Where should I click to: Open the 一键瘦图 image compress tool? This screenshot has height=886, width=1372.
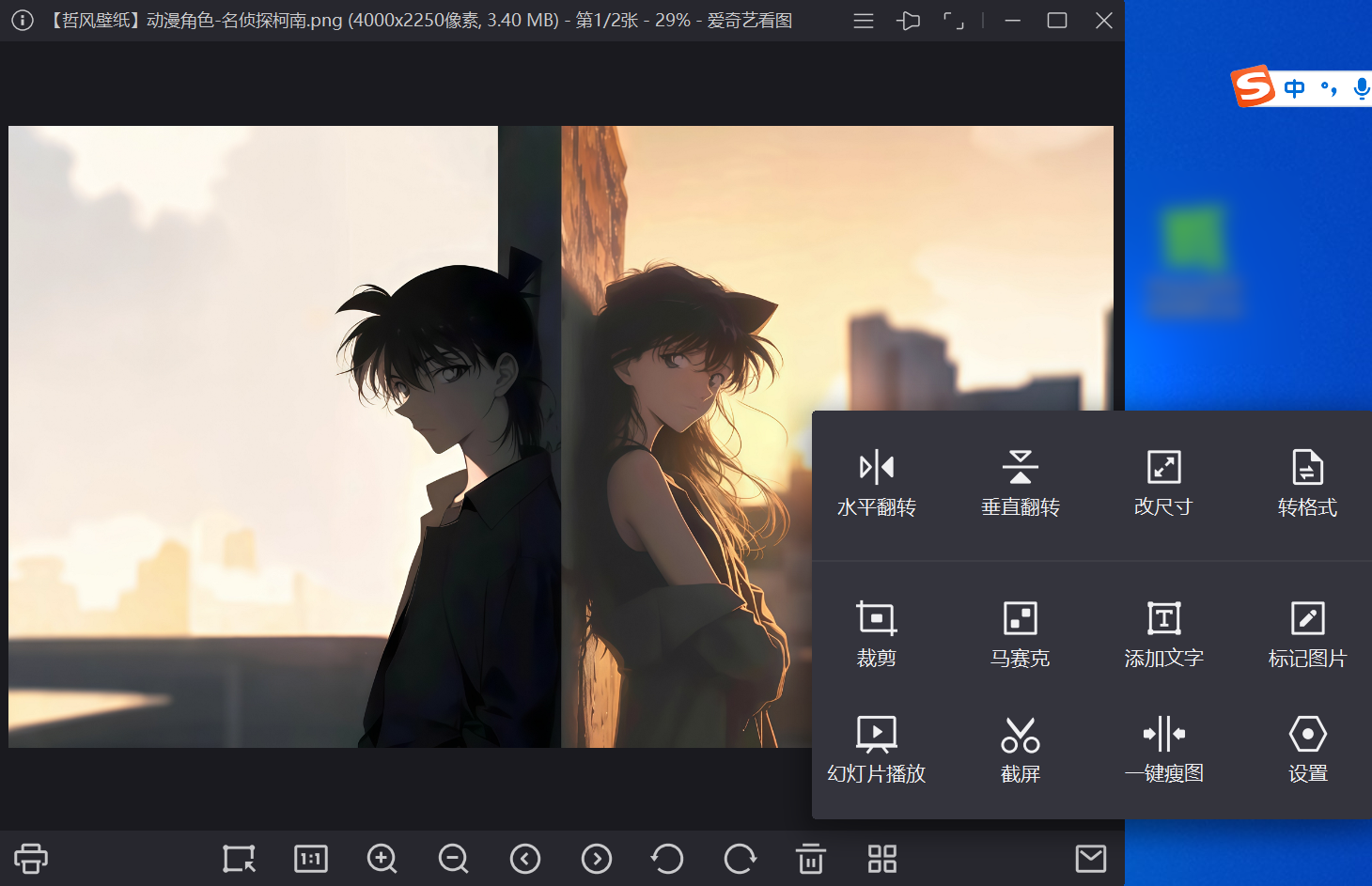coord(1163,750)
